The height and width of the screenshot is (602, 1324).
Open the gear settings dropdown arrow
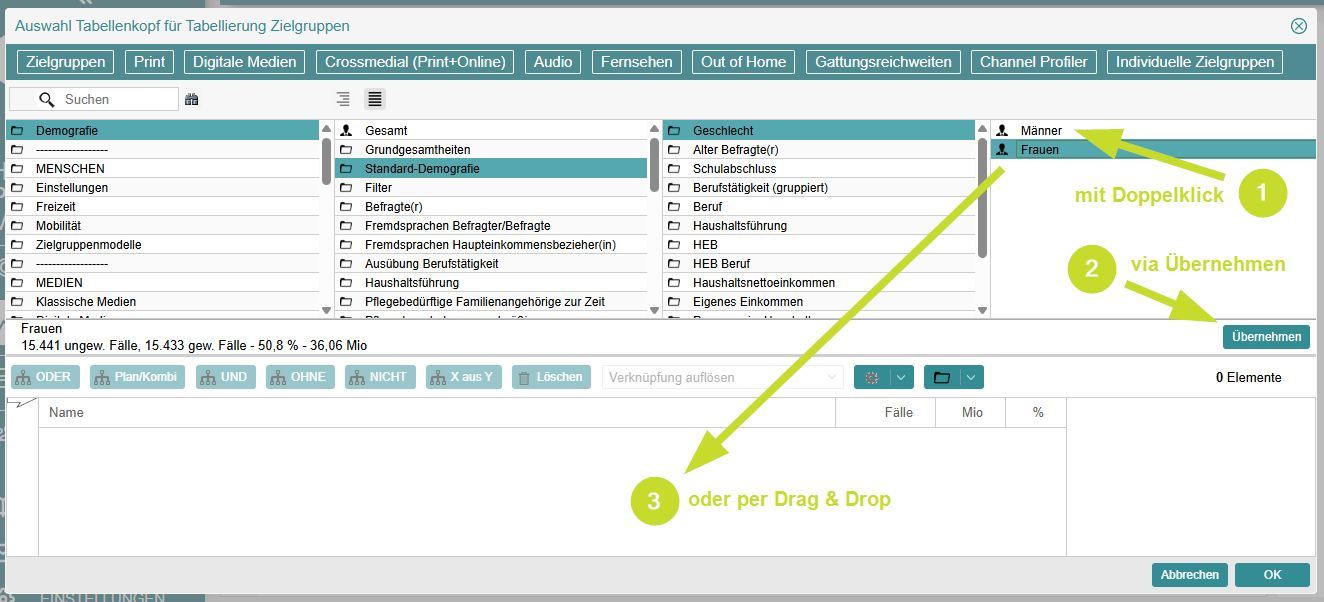click(x=901, y=377)
